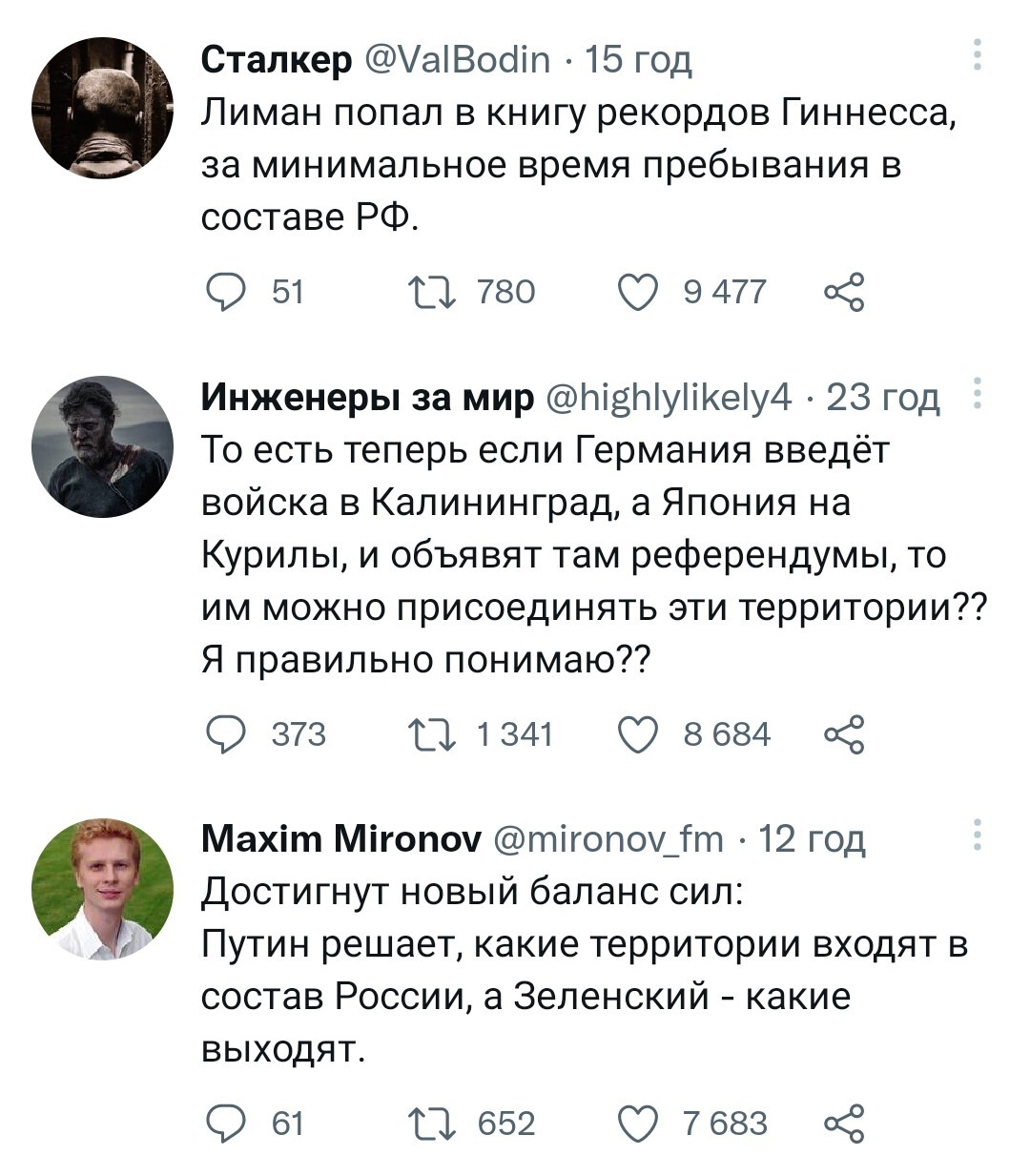Open Сталкер's profile picture
Viewport: 1030px width, 1176px height.
tap(102, 108)
